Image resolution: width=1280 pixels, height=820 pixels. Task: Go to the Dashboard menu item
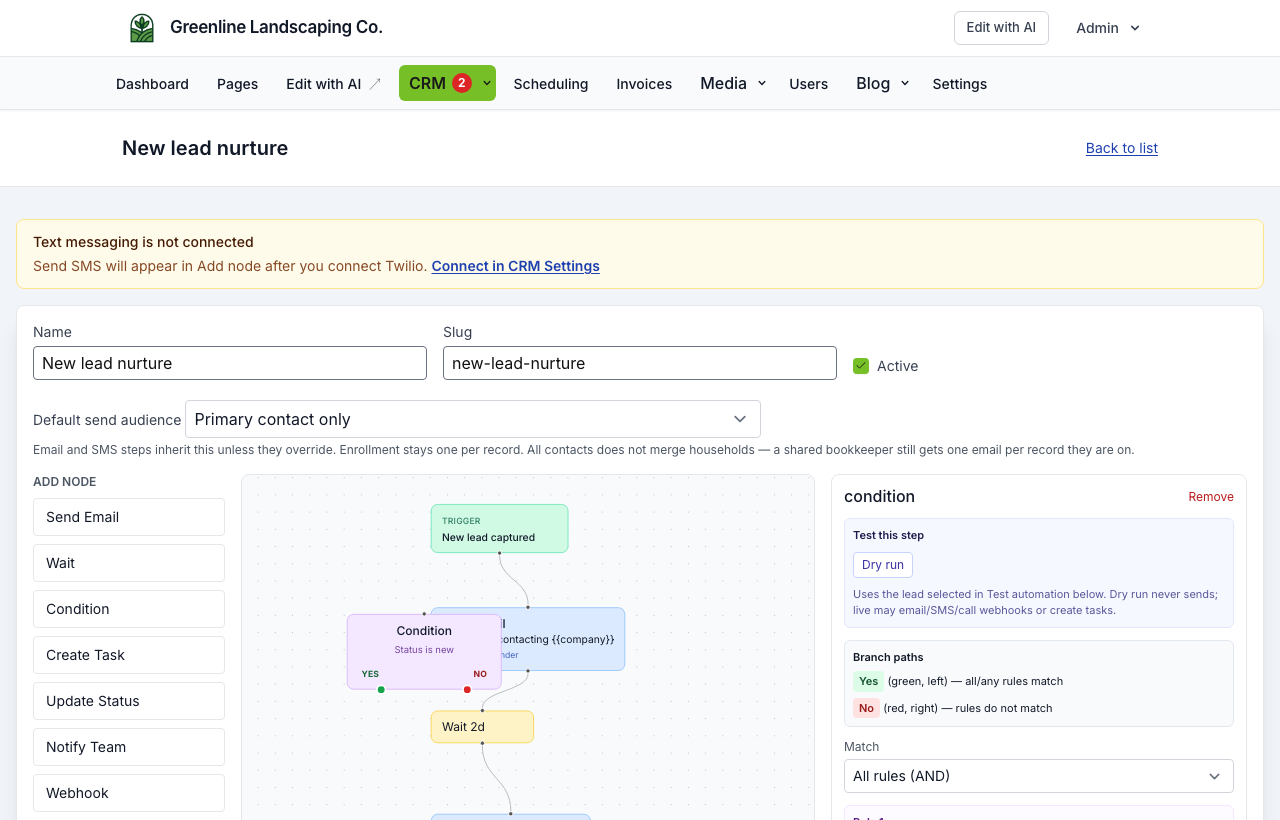click(x=152, y=84)
